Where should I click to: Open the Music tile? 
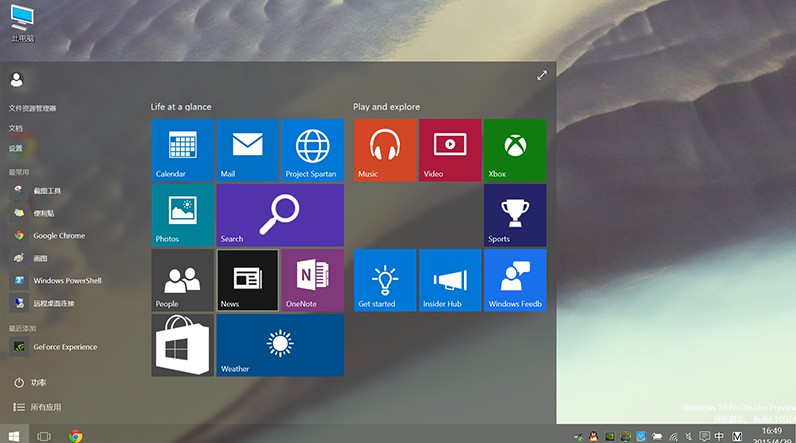tap(384, 150)
